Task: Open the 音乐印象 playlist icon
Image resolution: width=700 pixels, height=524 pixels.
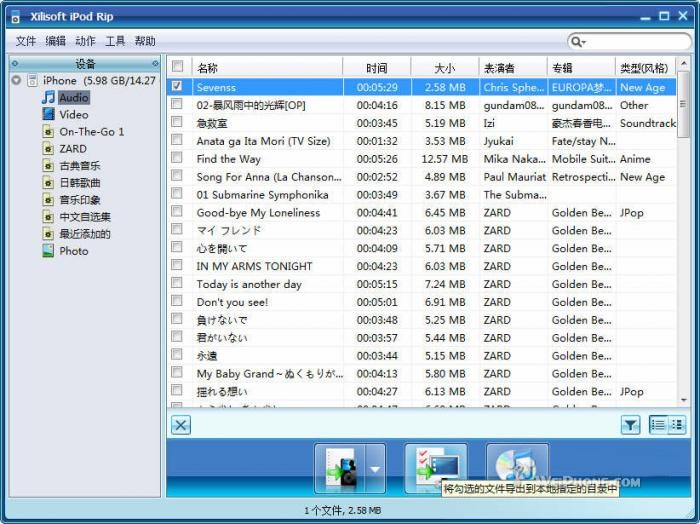Action: (x=48, y=200)
